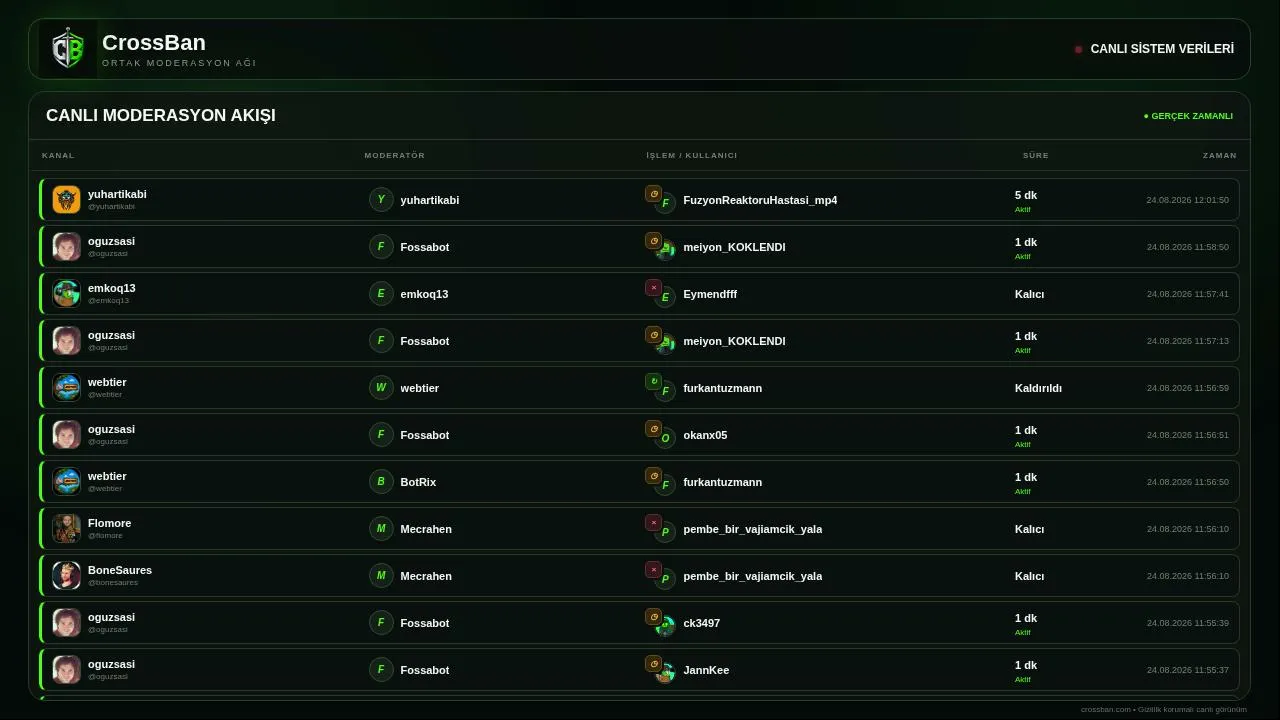Select the MODERATÖR column header
The image size is (1280, 720).
tap(395, 155)
